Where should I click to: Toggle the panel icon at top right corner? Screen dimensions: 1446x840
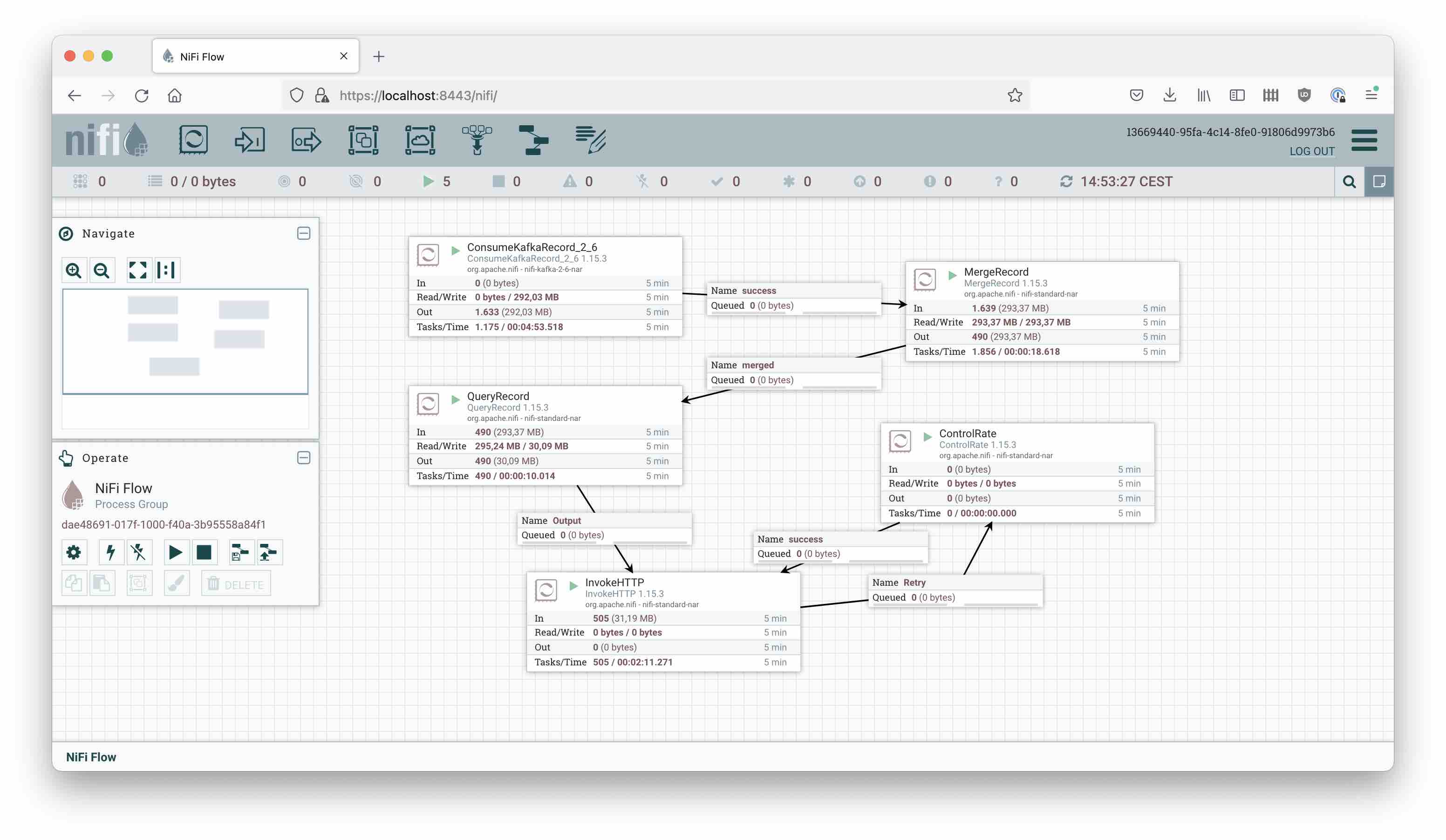pos(1379,181)
